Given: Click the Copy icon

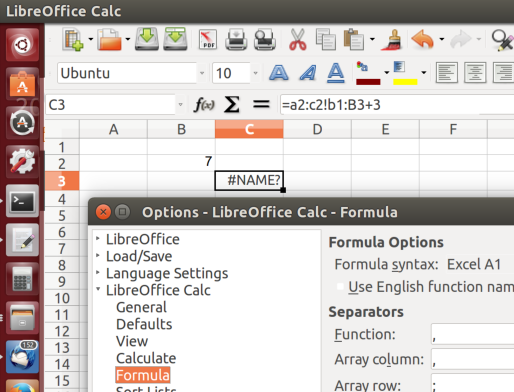Looking at the screenshot, I should coord(326,40).
